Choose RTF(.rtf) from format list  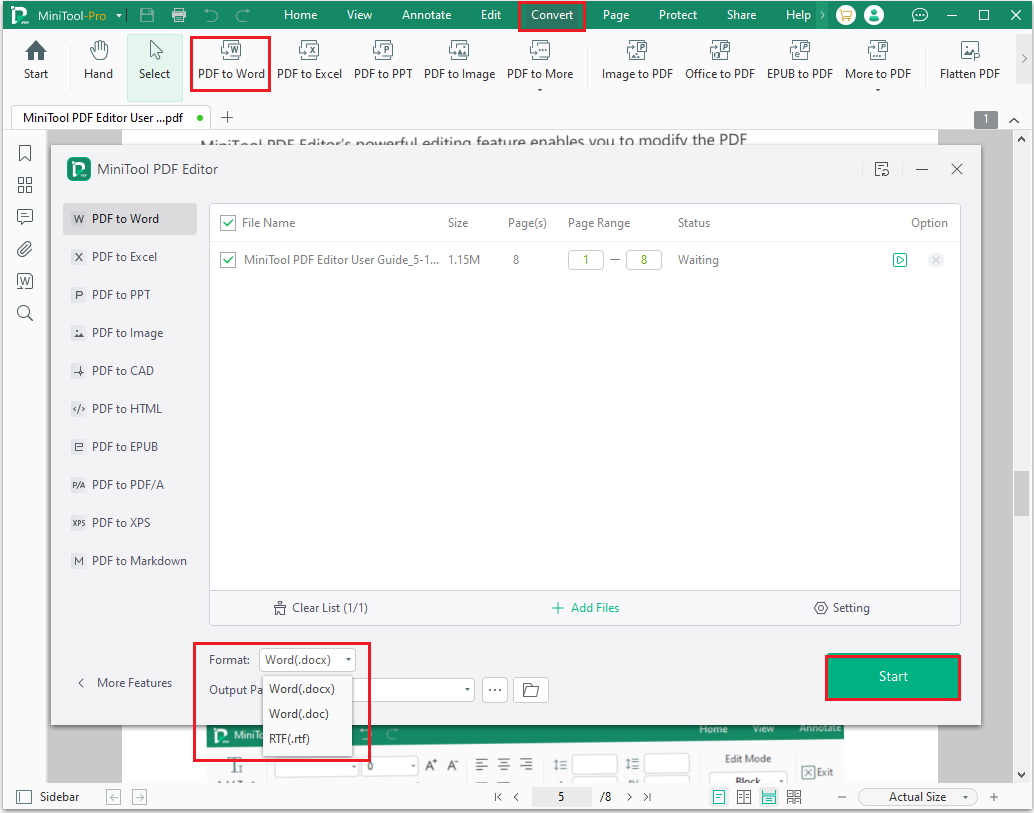coord(307,738)
